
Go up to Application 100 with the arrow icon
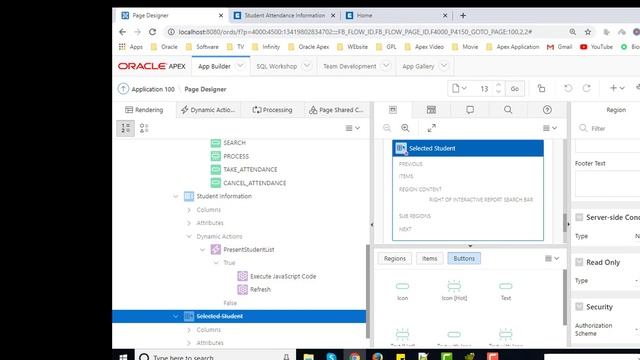pos(123,89)
